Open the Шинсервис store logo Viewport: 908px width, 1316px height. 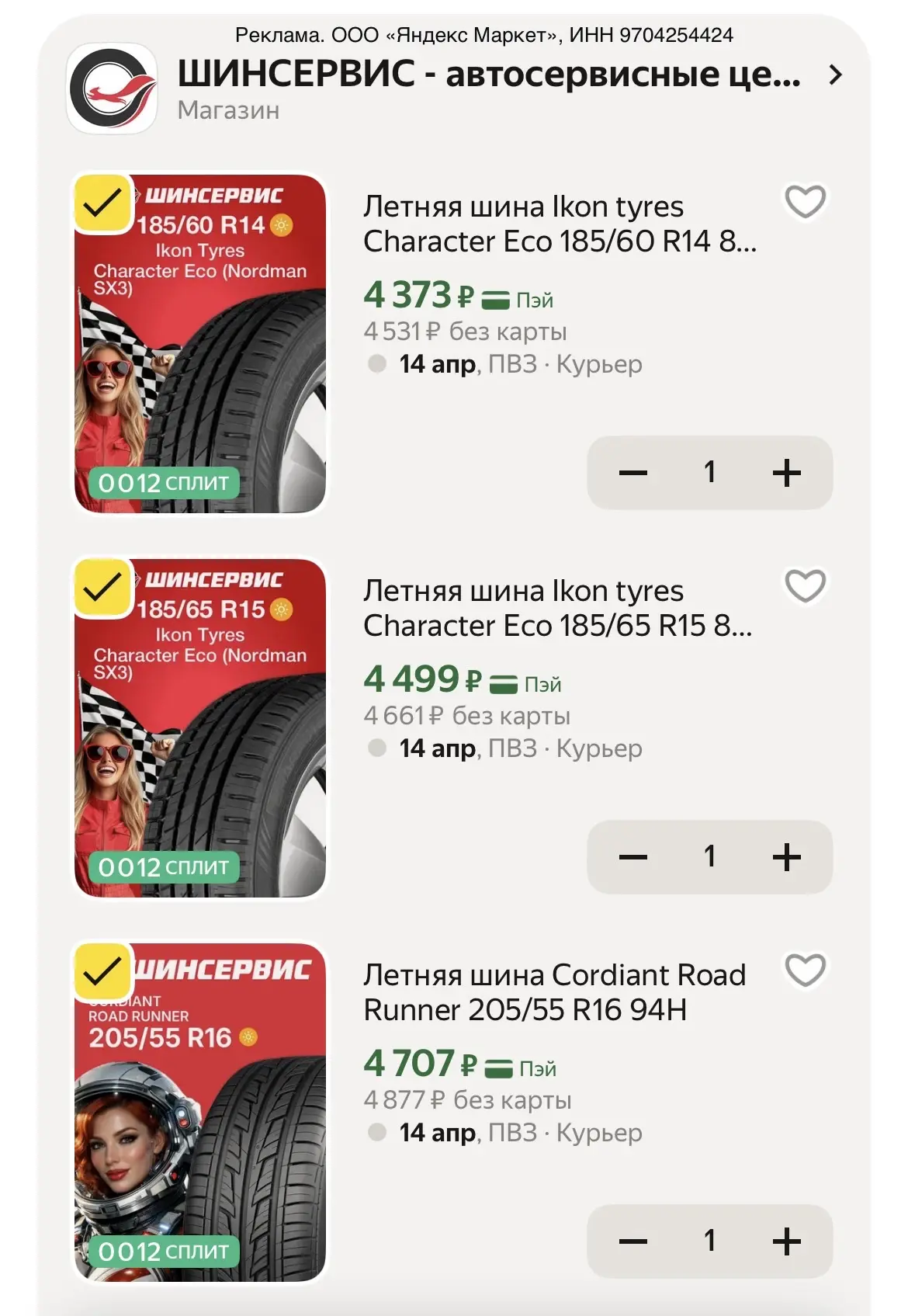[113, 89]
